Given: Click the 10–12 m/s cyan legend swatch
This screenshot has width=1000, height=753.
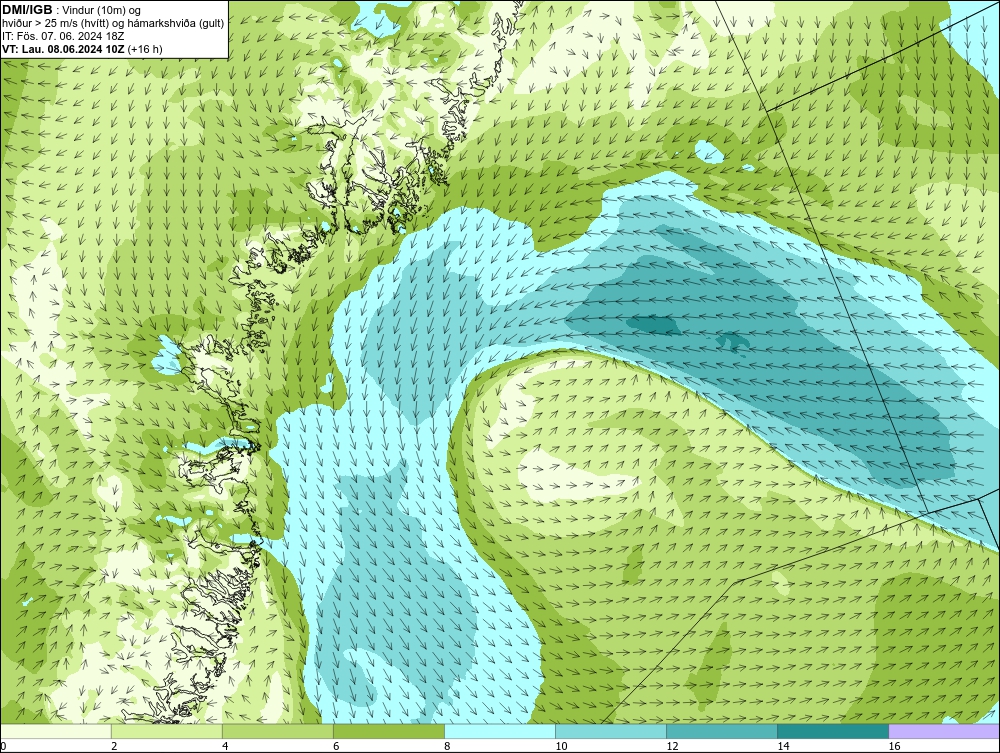Looking at the screenshot, I should click(x=611, y=732).
